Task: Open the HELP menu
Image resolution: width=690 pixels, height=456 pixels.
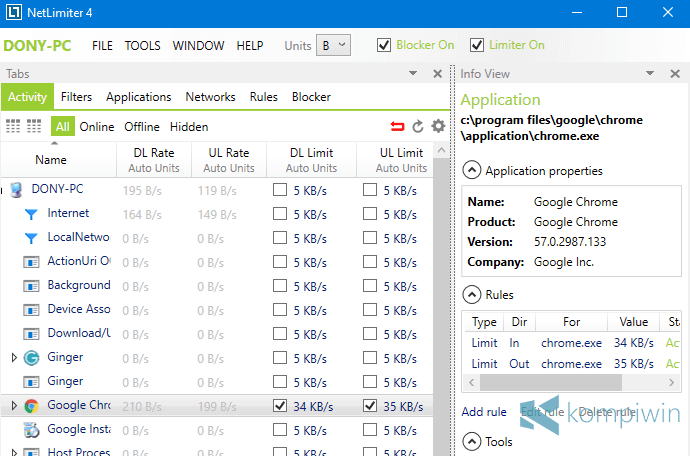Action: [x=250, y=45]
